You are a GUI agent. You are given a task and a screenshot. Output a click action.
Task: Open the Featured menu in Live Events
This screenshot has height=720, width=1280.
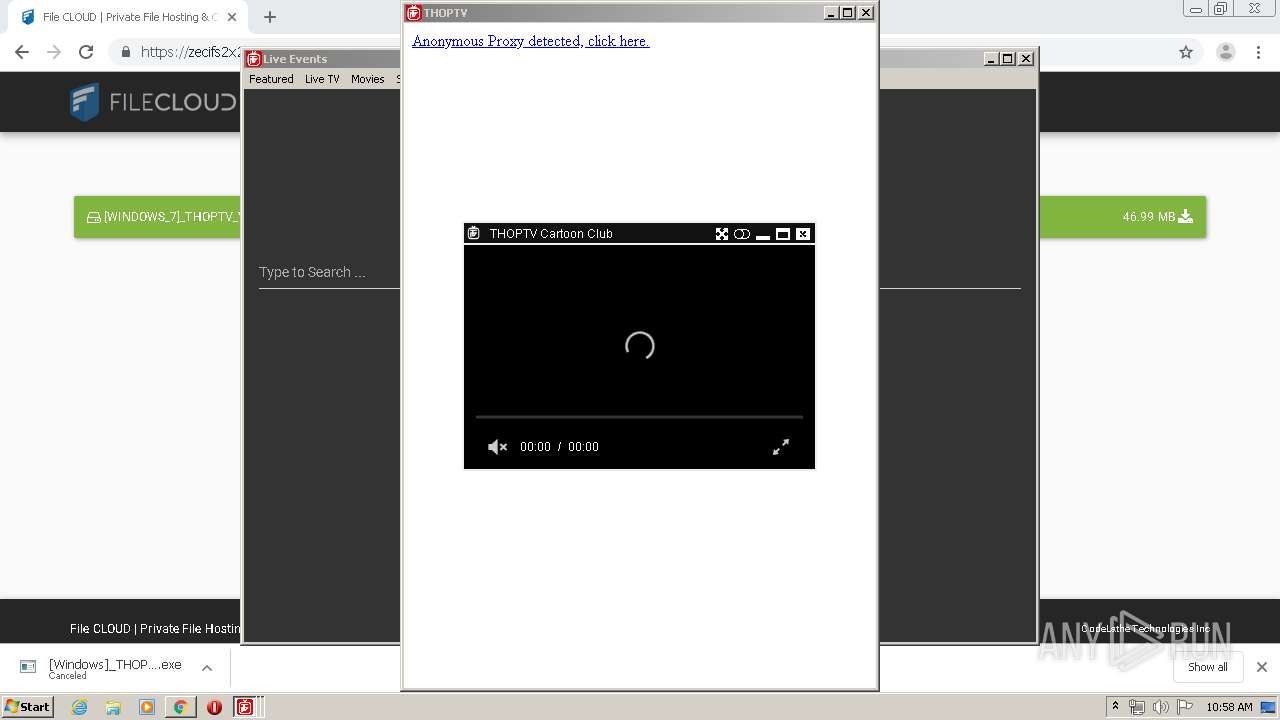coord(271,79)
